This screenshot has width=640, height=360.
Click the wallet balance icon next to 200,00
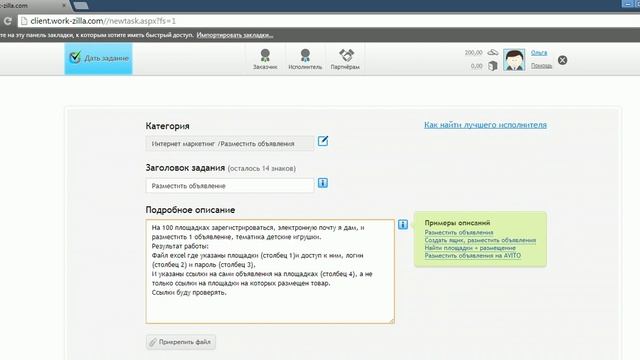pos(493,52)
